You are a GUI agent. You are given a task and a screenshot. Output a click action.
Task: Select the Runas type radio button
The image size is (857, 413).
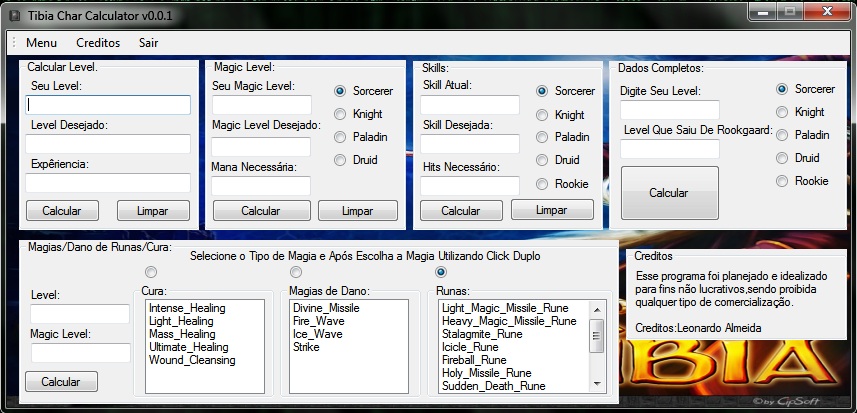coord(440,272)
